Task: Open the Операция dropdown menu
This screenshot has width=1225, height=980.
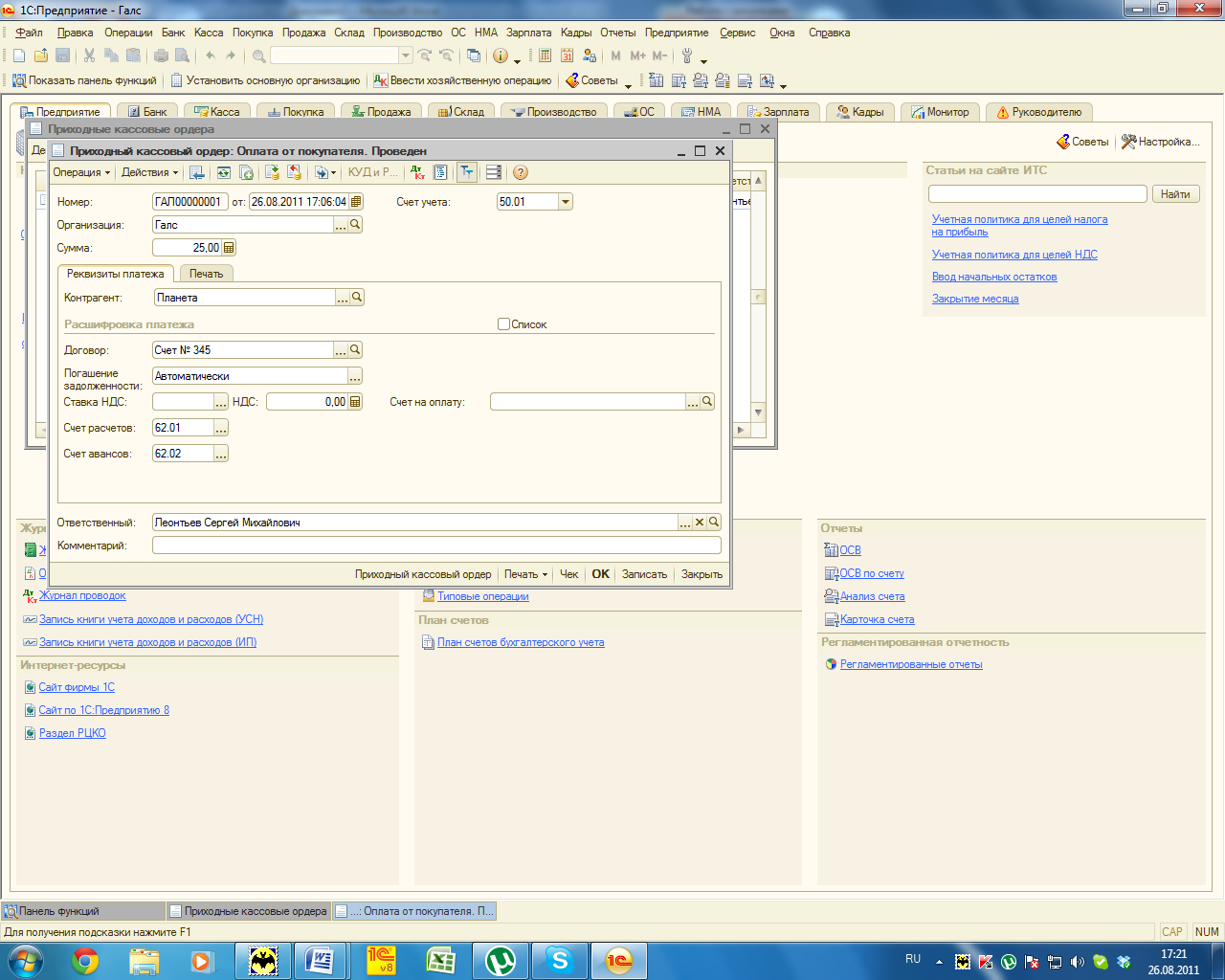Action: pyautogui.click(x=81, y=172)
